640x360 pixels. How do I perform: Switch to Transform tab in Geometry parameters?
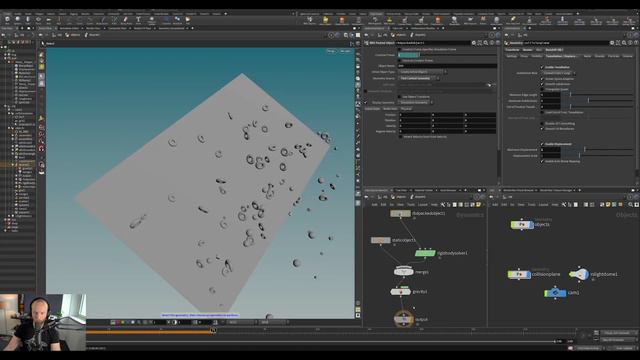click(x=512, y=50)
